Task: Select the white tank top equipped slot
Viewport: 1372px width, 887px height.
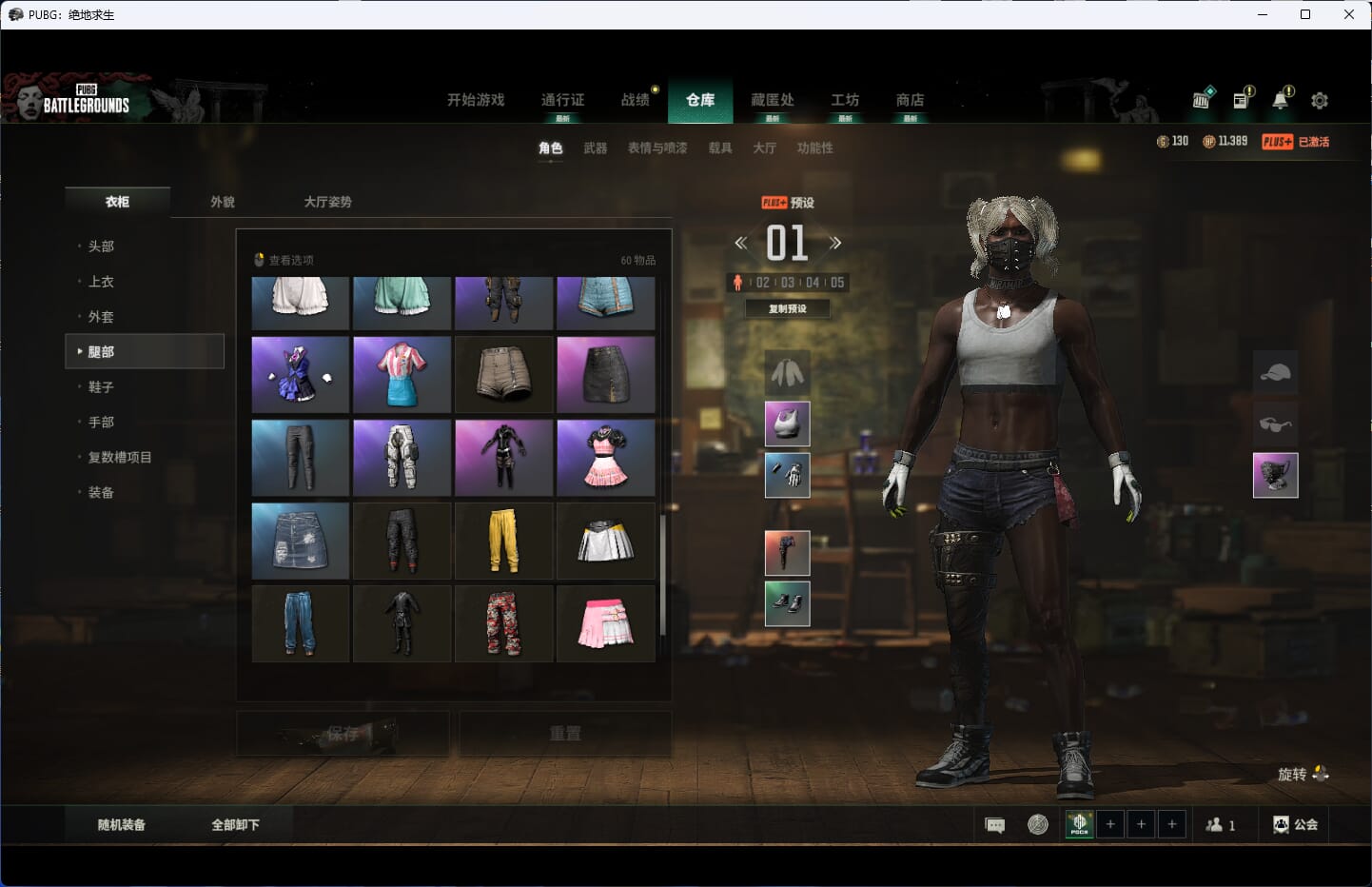Action: [x=788, y=424]
